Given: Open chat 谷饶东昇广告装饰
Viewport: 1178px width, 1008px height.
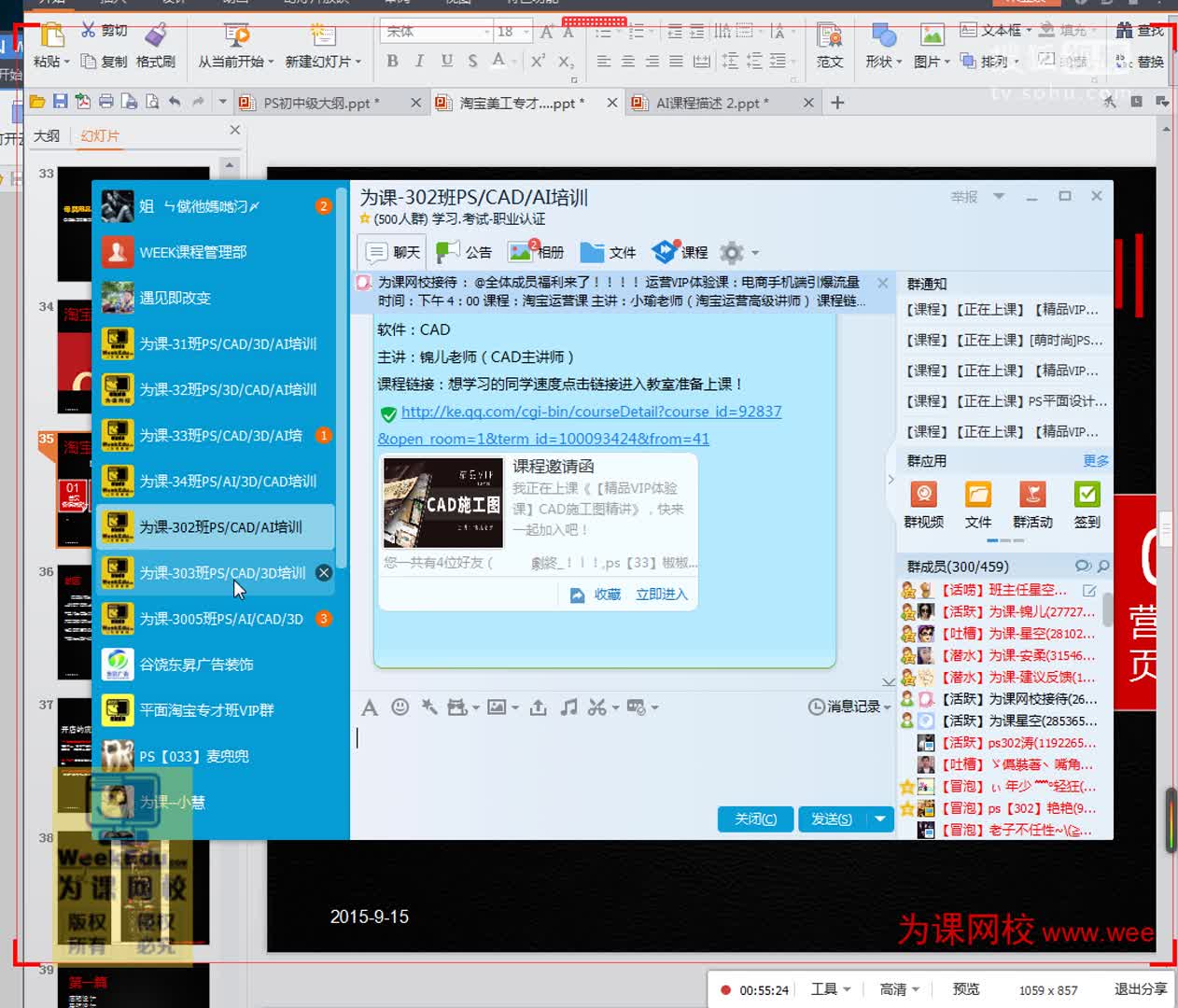Looking at the screenshot, I should point(216,664).
